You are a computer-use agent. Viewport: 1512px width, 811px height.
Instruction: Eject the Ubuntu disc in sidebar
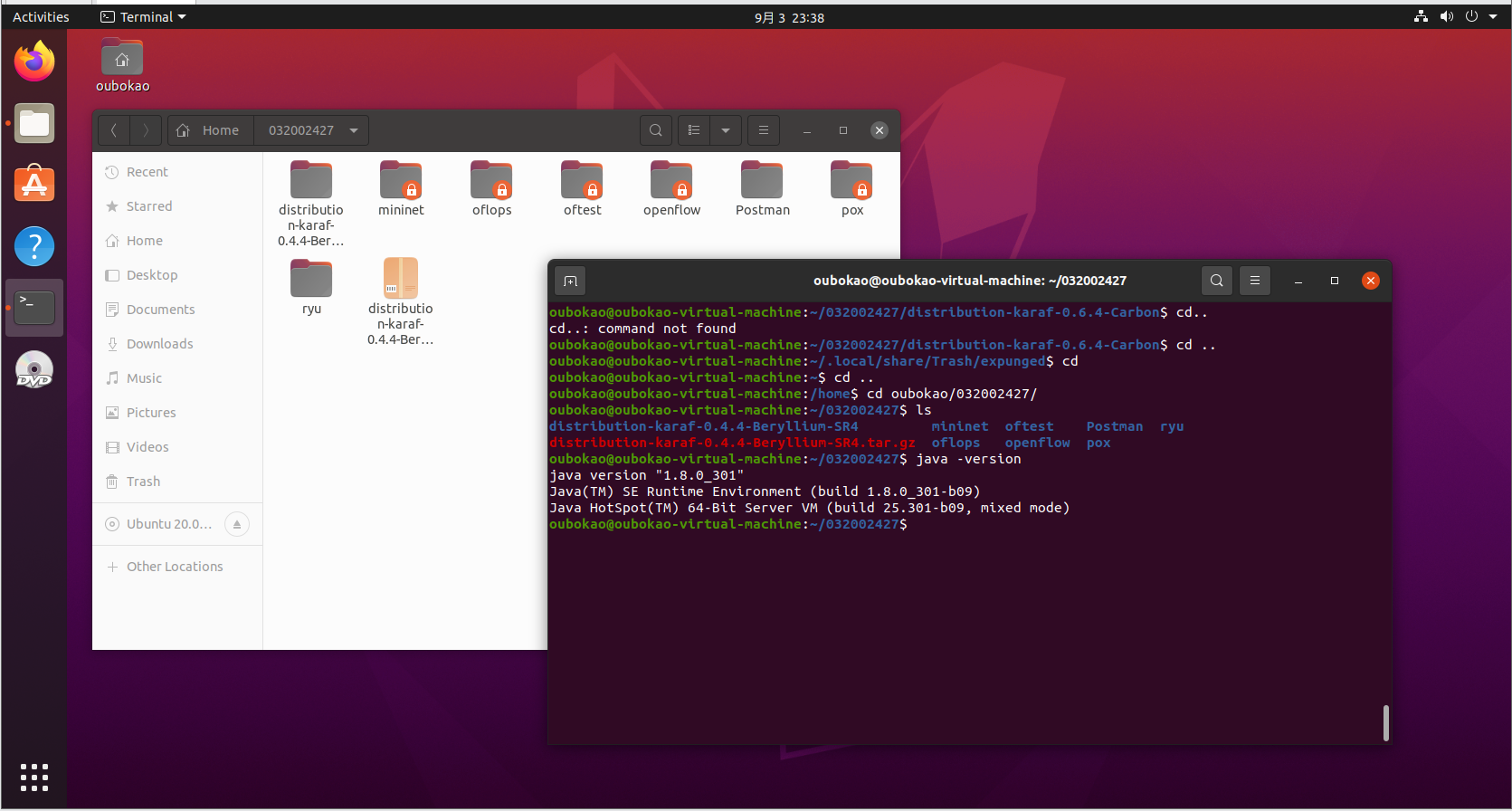tap(237, 524)
